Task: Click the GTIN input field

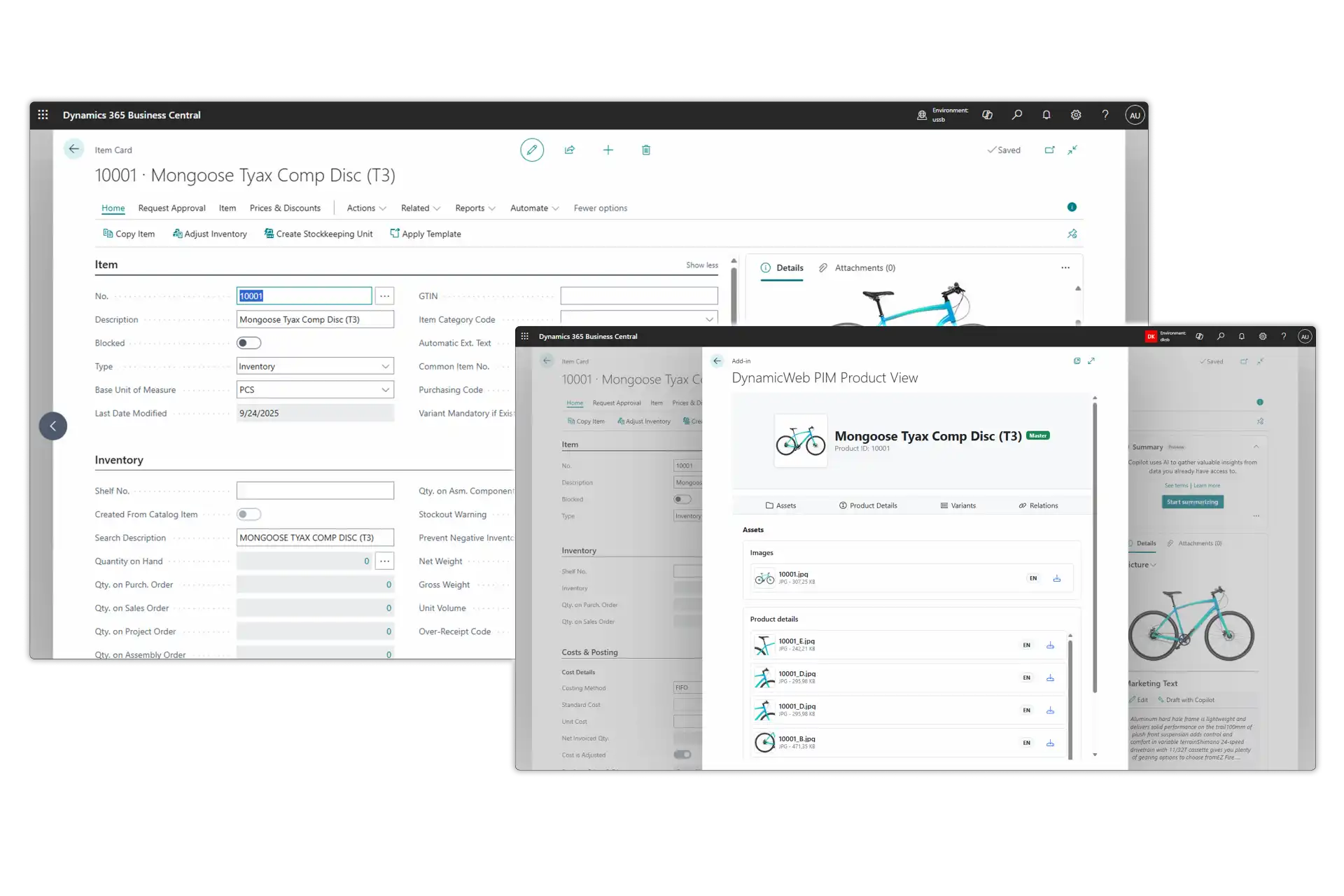Action: [x=638, y=296]
